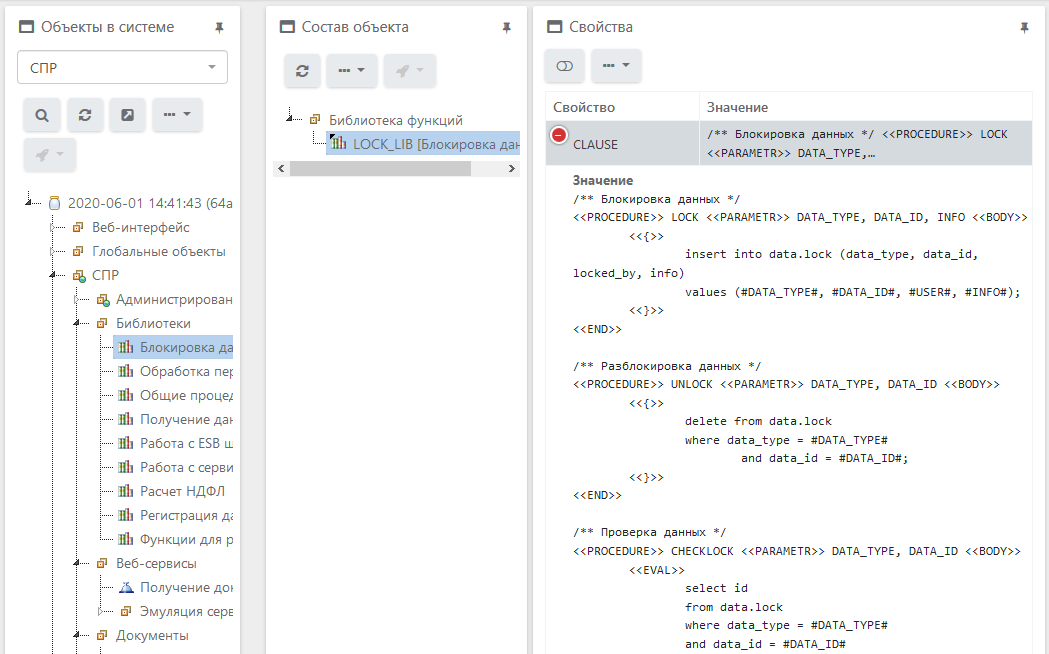Open the СПР dropdown selector
The width and height of the screenshot is (1049, 654).
[122, 67]
